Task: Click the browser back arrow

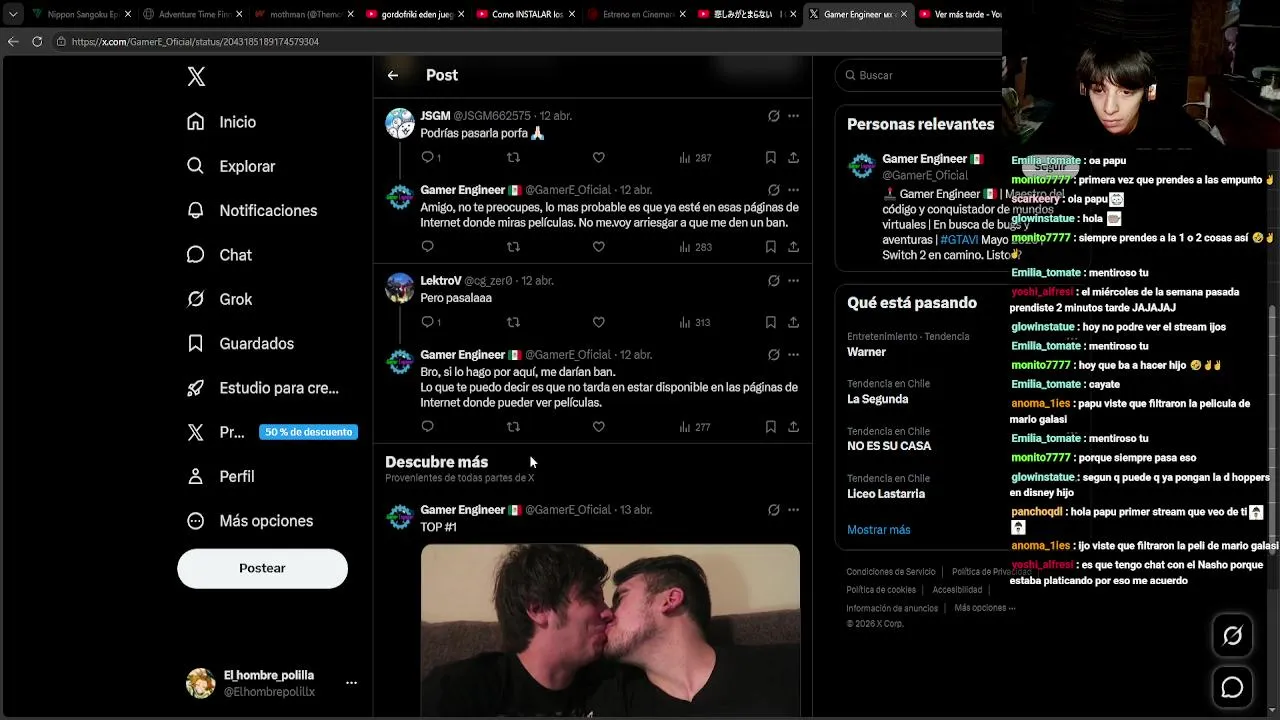Action: coord(13,42)
